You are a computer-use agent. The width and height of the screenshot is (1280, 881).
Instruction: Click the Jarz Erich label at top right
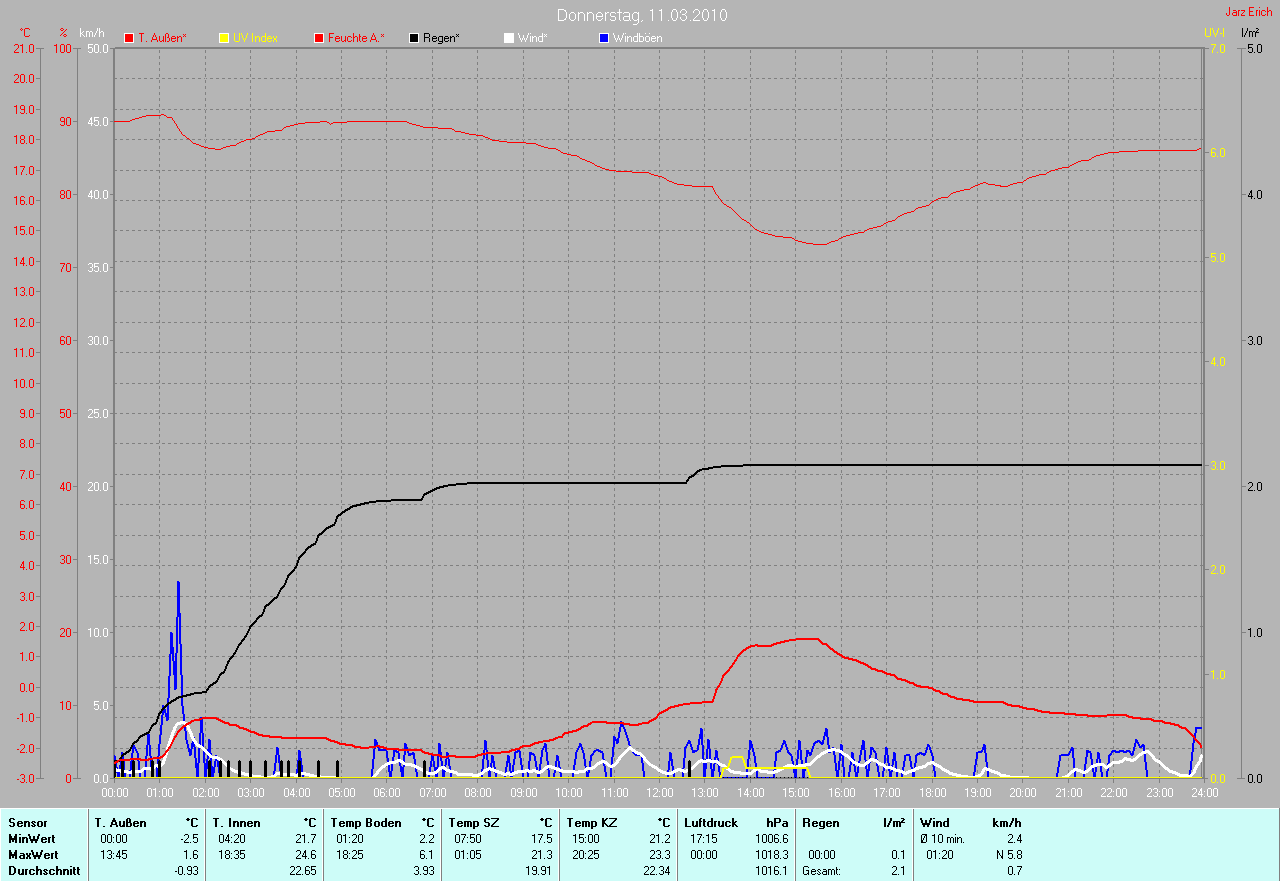(x=1250, y=12)
